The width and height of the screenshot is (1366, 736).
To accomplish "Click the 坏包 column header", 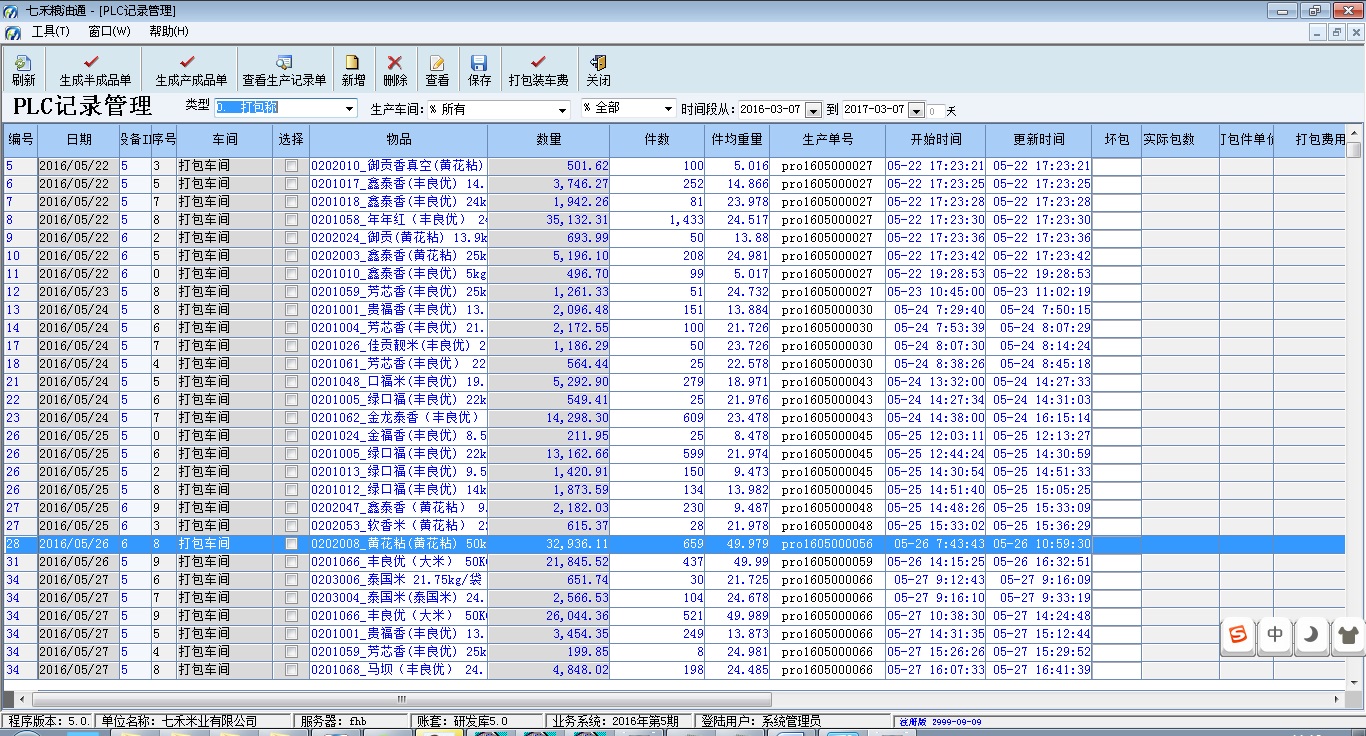I will [1117, 140].
